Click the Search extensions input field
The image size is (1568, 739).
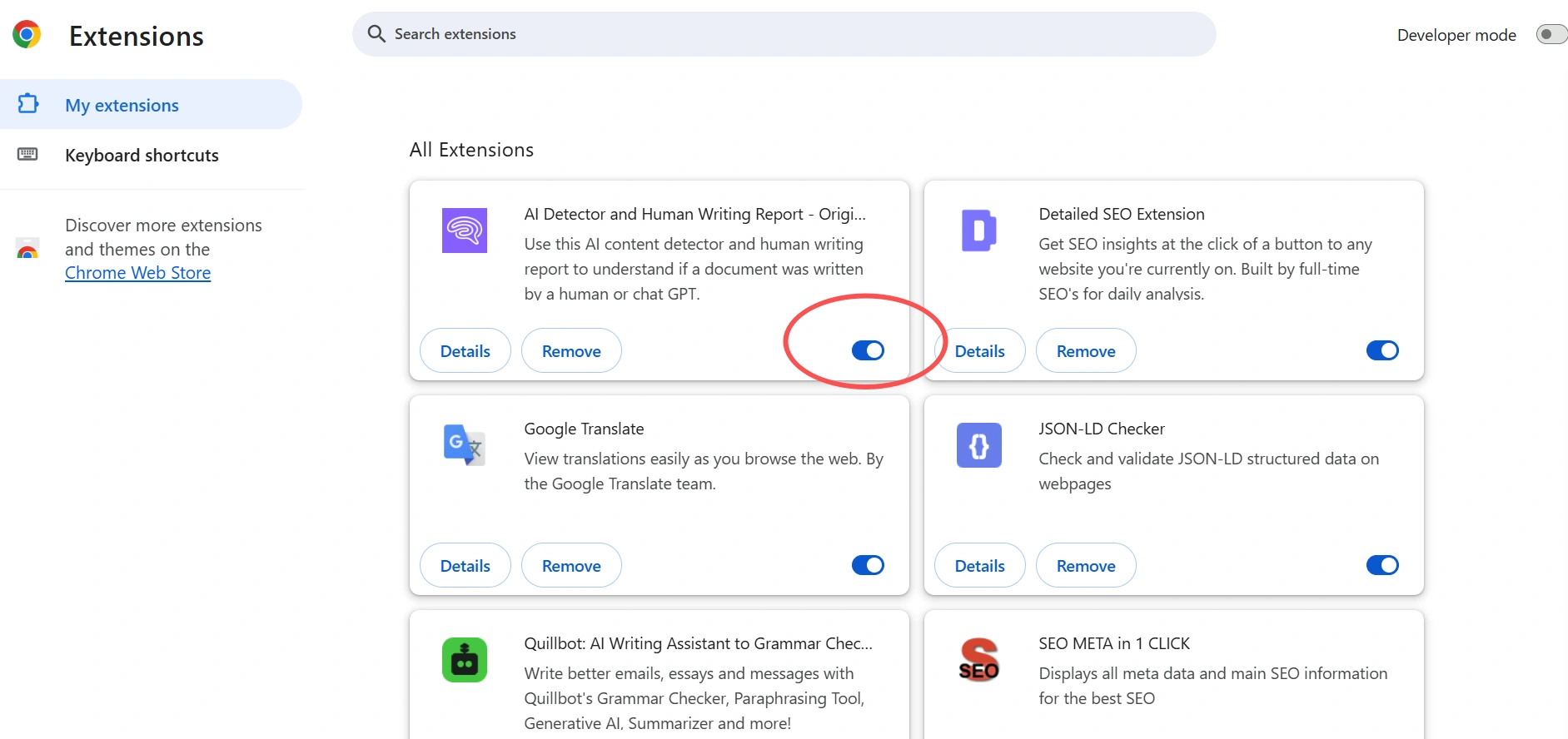784,34
